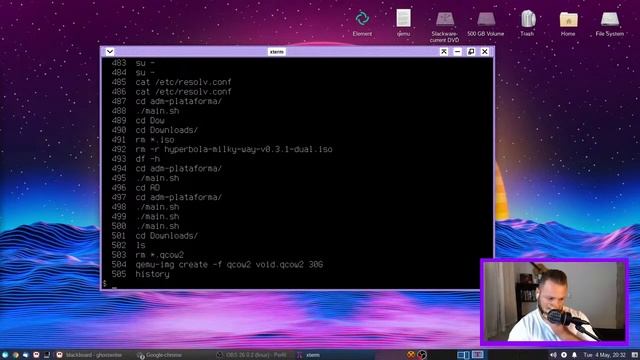
Task: Open the volume control in the tray
Action: (553, 355)
